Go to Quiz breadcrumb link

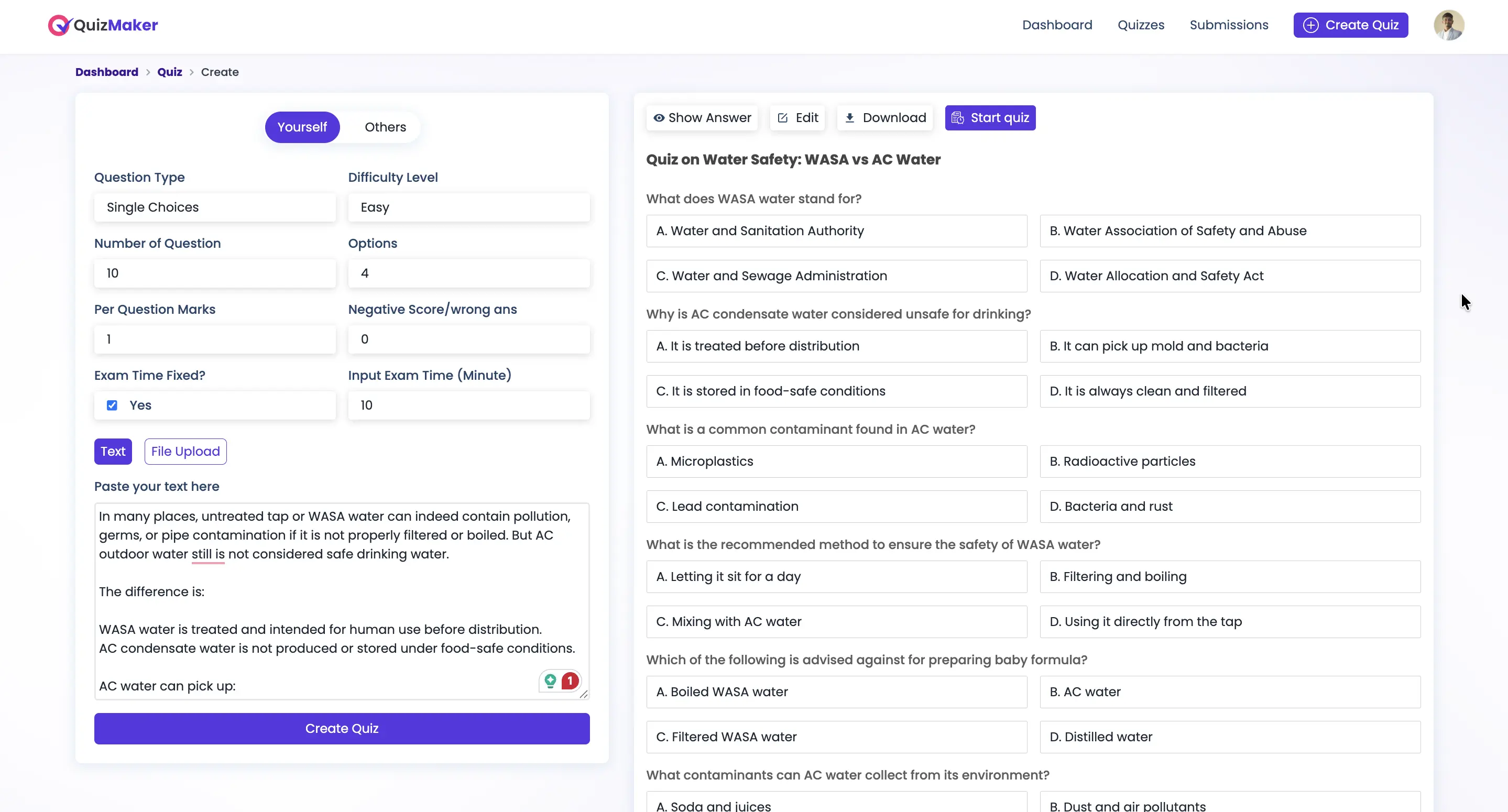[170, 72]
